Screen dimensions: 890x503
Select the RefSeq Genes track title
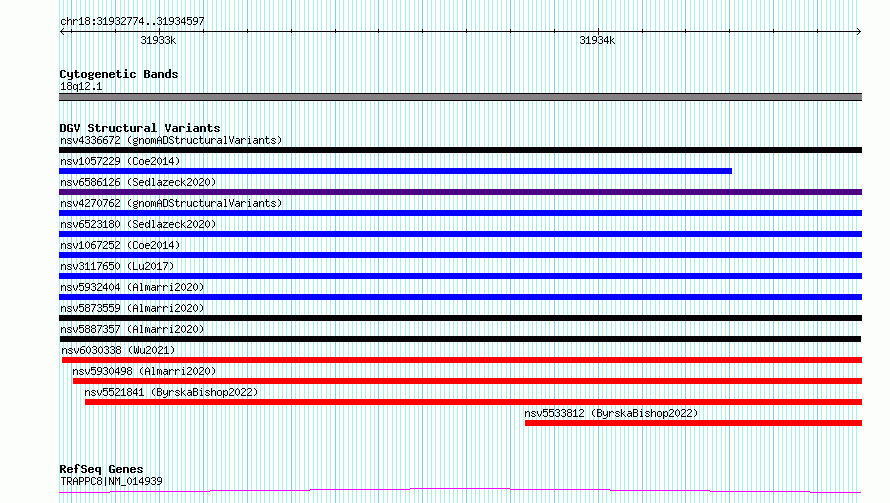(x=101, y=469)
